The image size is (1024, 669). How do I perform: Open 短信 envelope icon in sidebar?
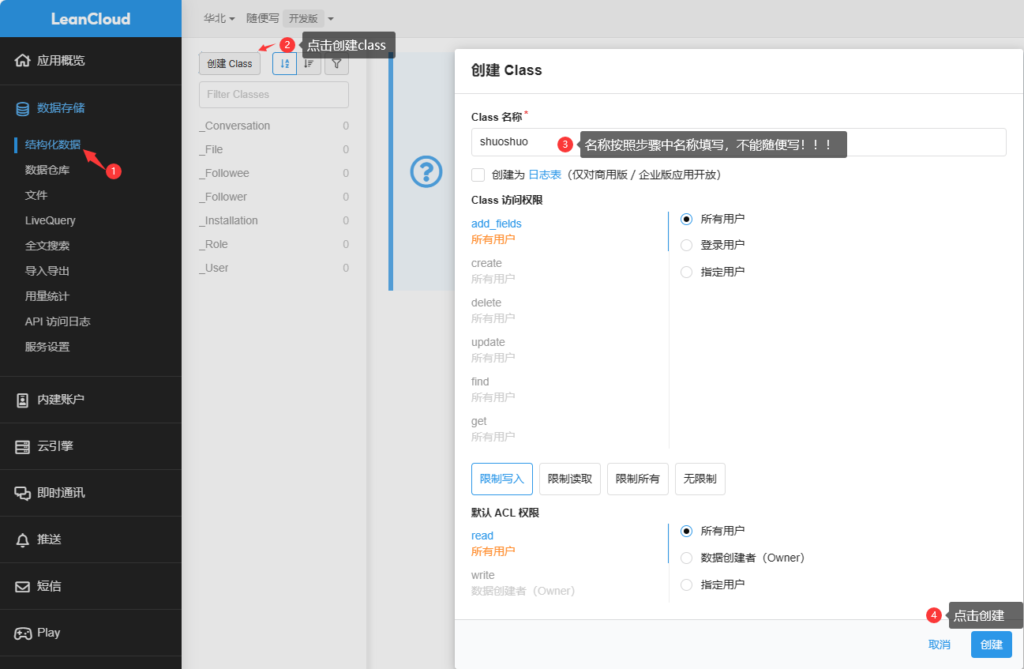22,586
